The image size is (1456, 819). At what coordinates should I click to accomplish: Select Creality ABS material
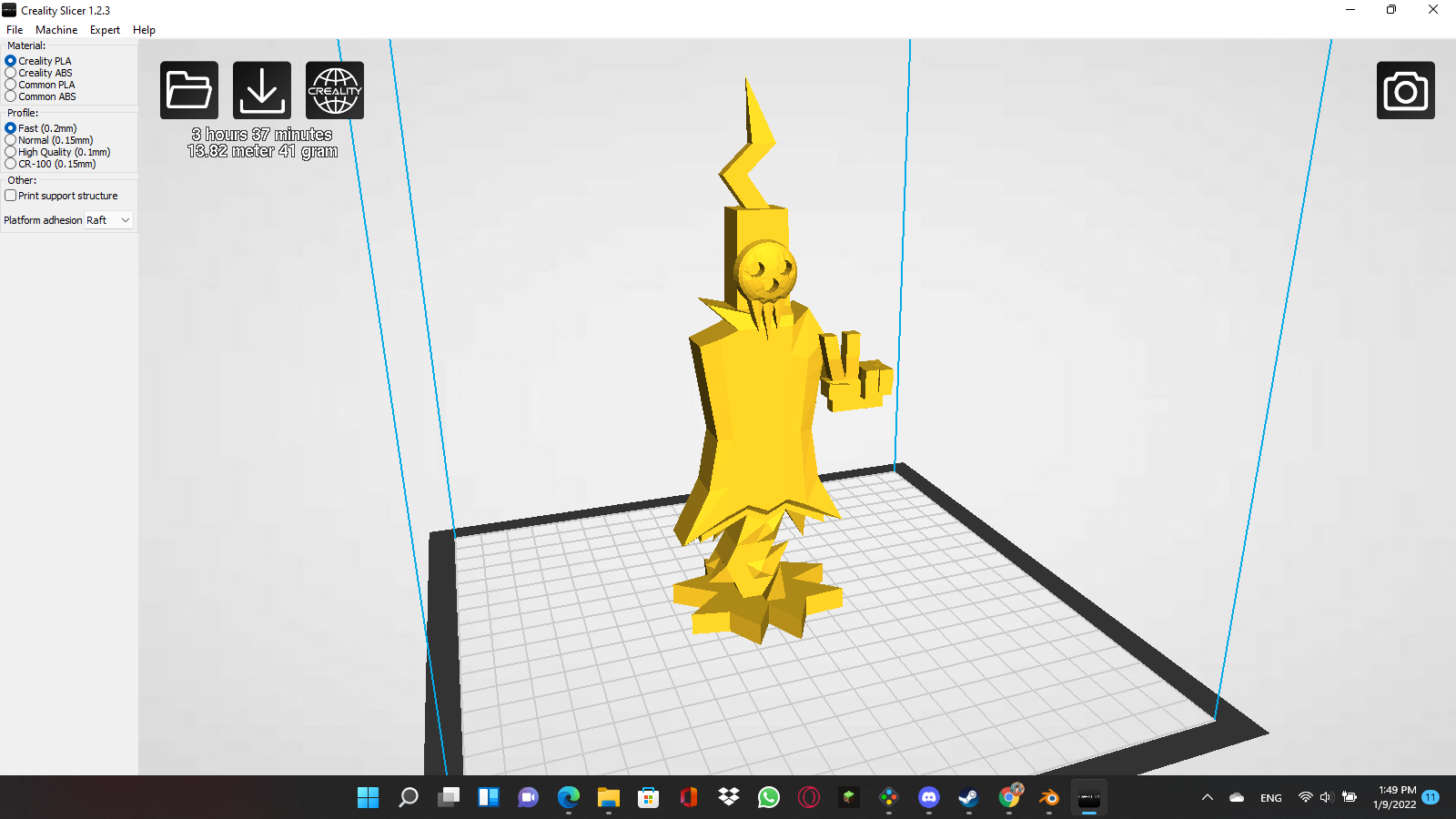point(39,73)
